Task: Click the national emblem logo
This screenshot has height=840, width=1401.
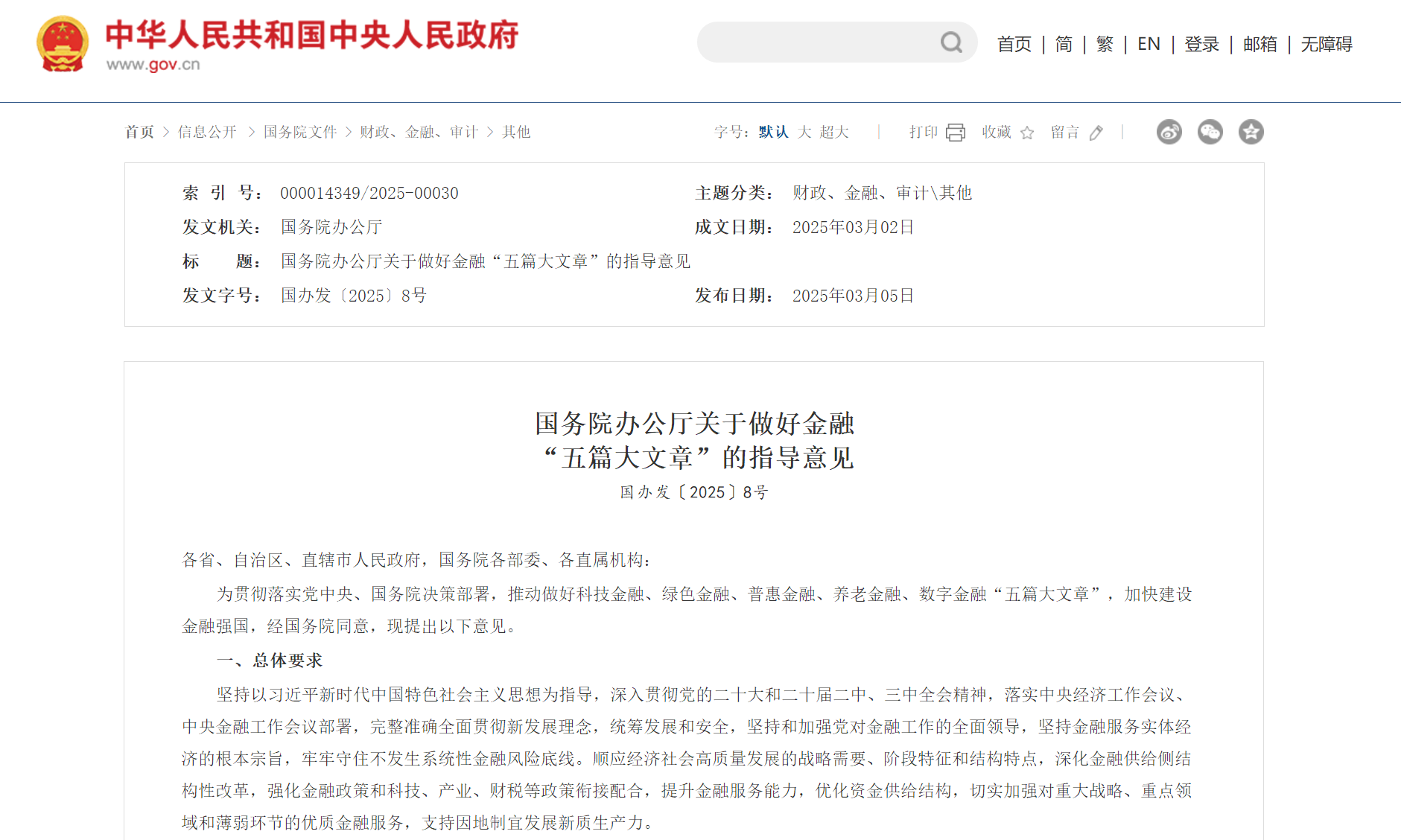Action: point(63,44)
